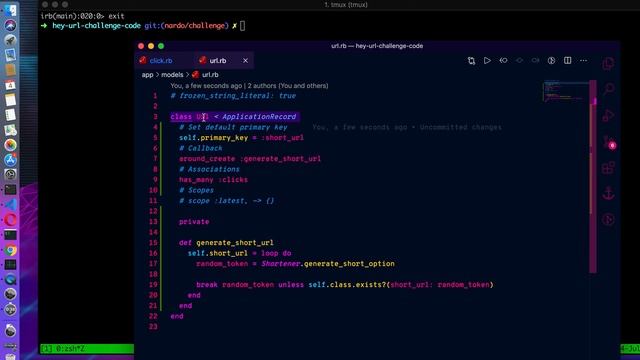Click 'around_create' on line 7

(207, 159)
